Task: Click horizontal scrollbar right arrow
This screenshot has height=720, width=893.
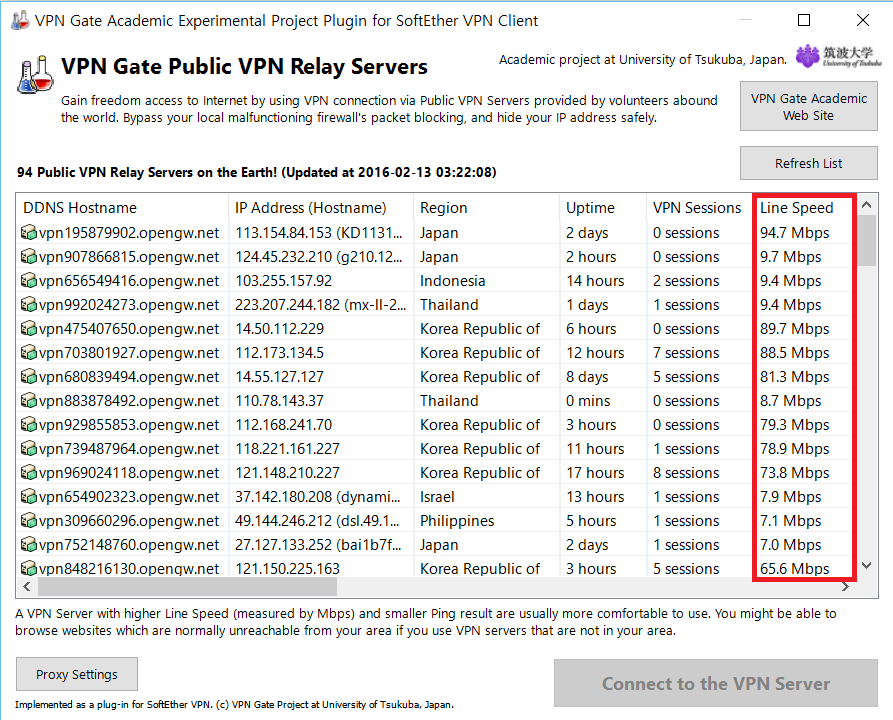Action: tap(845, 586)
